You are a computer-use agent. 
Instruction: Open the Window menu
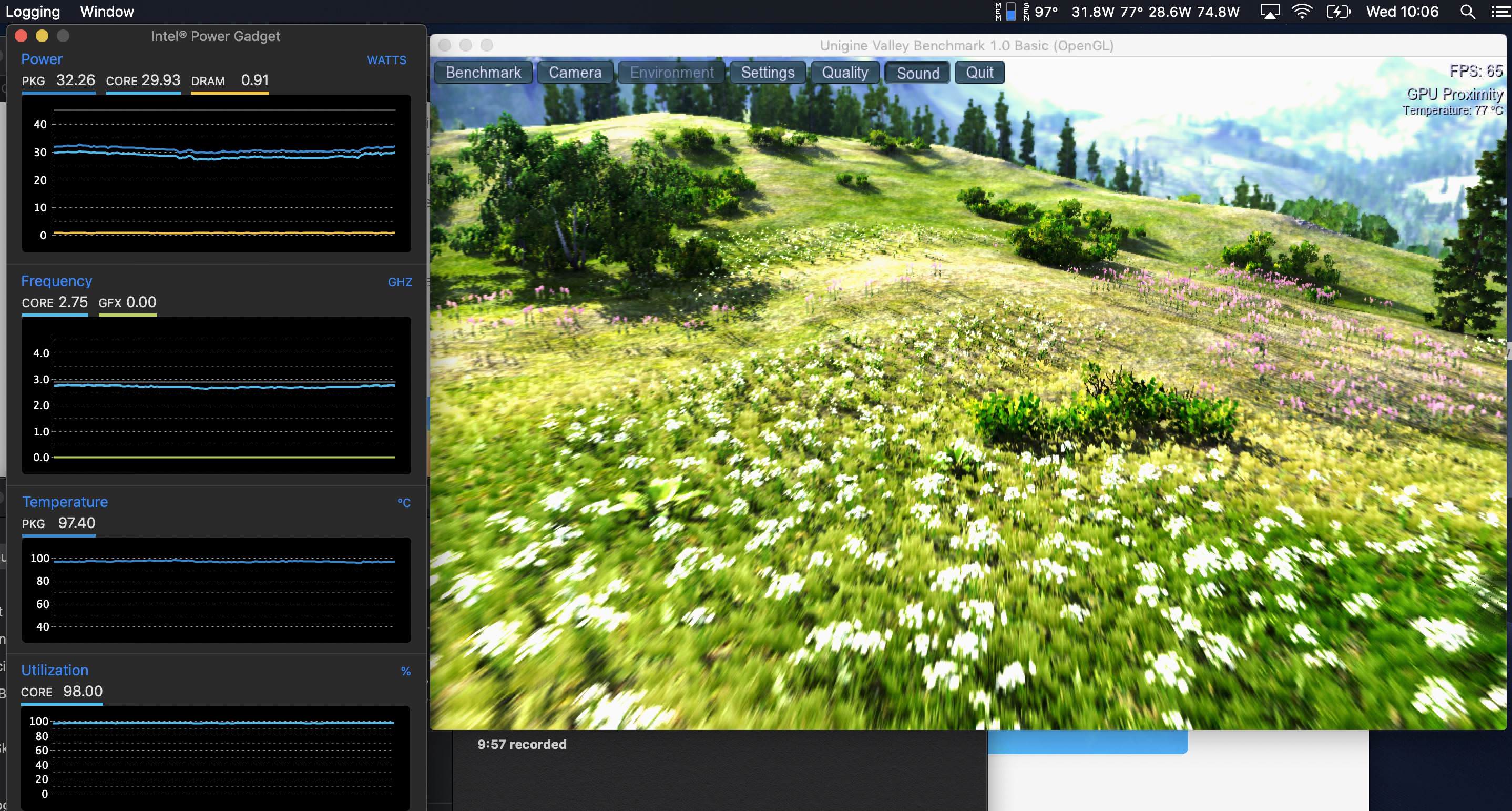click(107, 12)
